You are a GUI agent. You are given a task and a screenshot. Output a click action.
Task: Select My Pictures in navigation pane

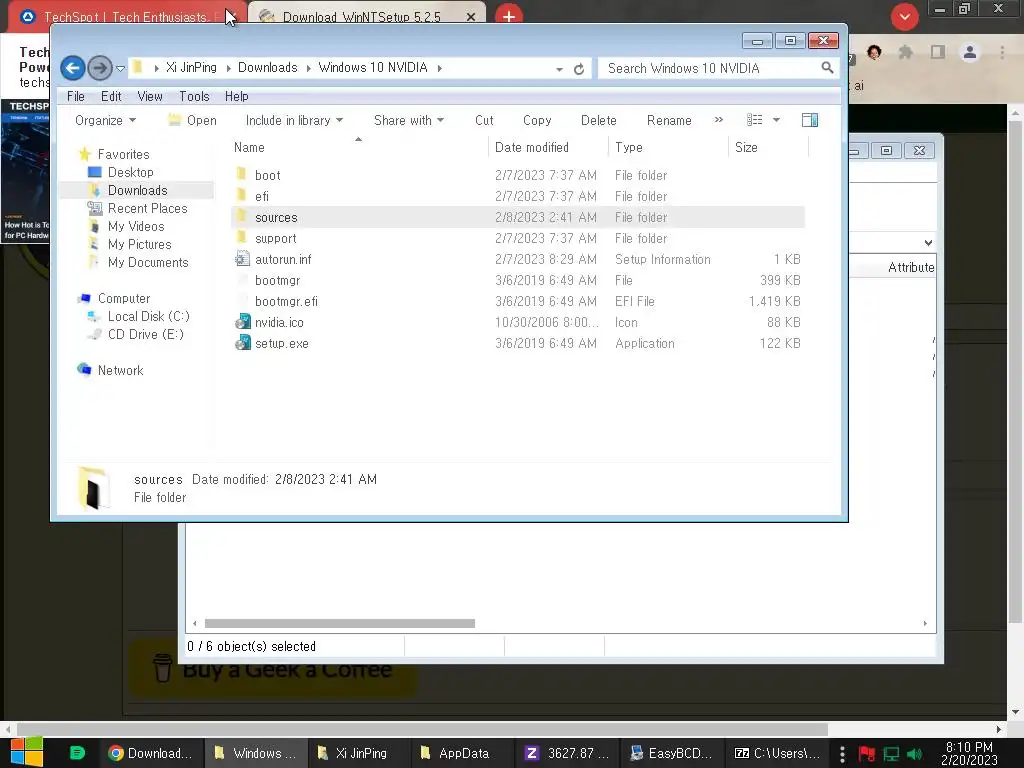(x=140, y=244)
